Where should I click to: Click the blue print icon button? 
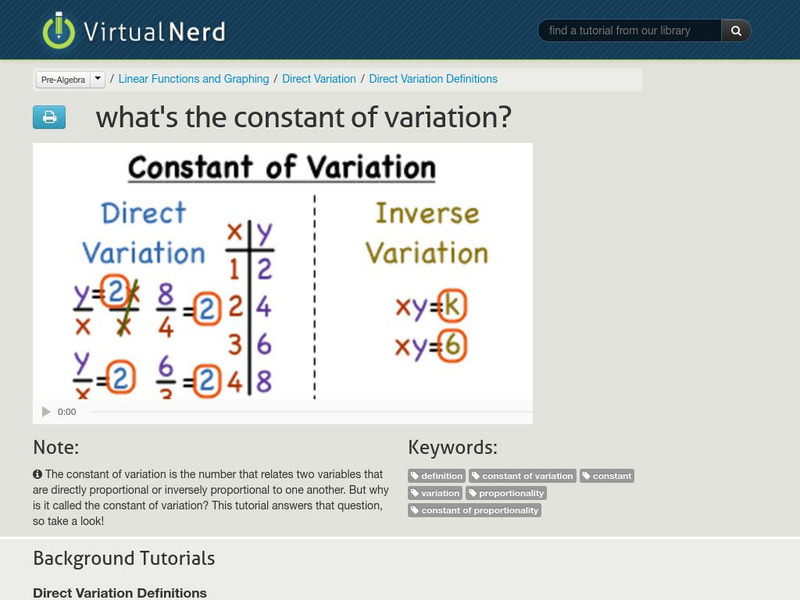point(49,117)
